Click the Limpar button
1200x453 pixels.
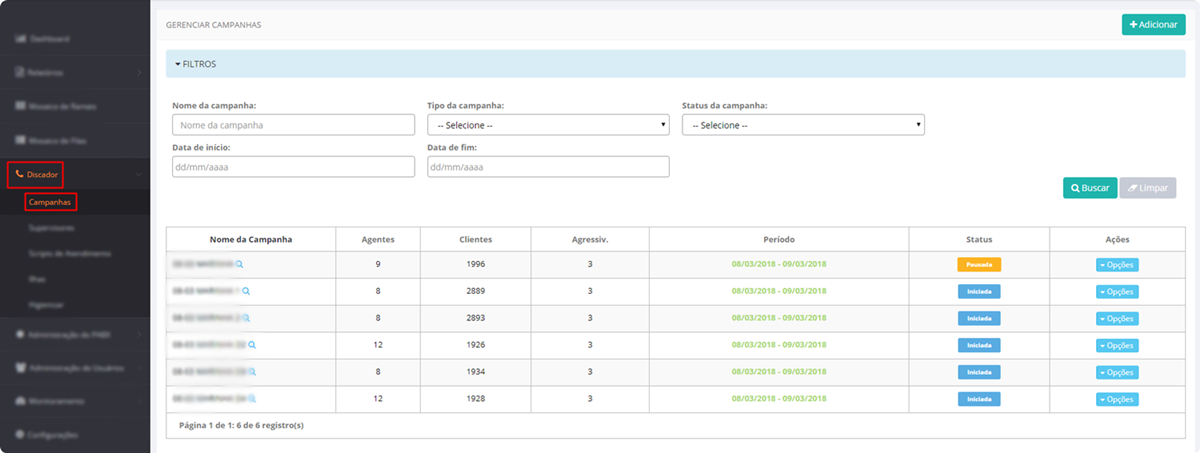[1148, 188]
